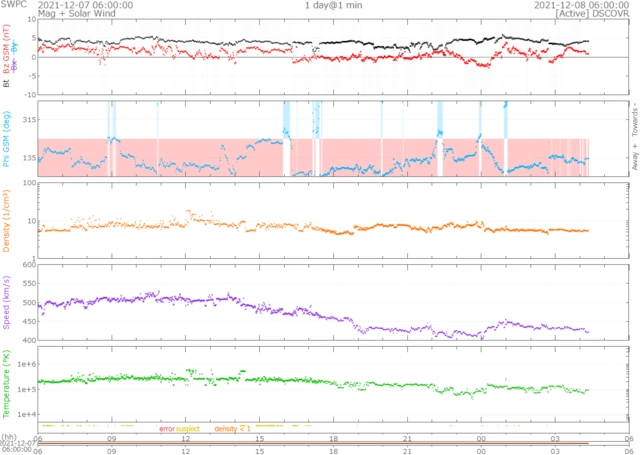Click the red "error" legend entry

pos(167,429)
